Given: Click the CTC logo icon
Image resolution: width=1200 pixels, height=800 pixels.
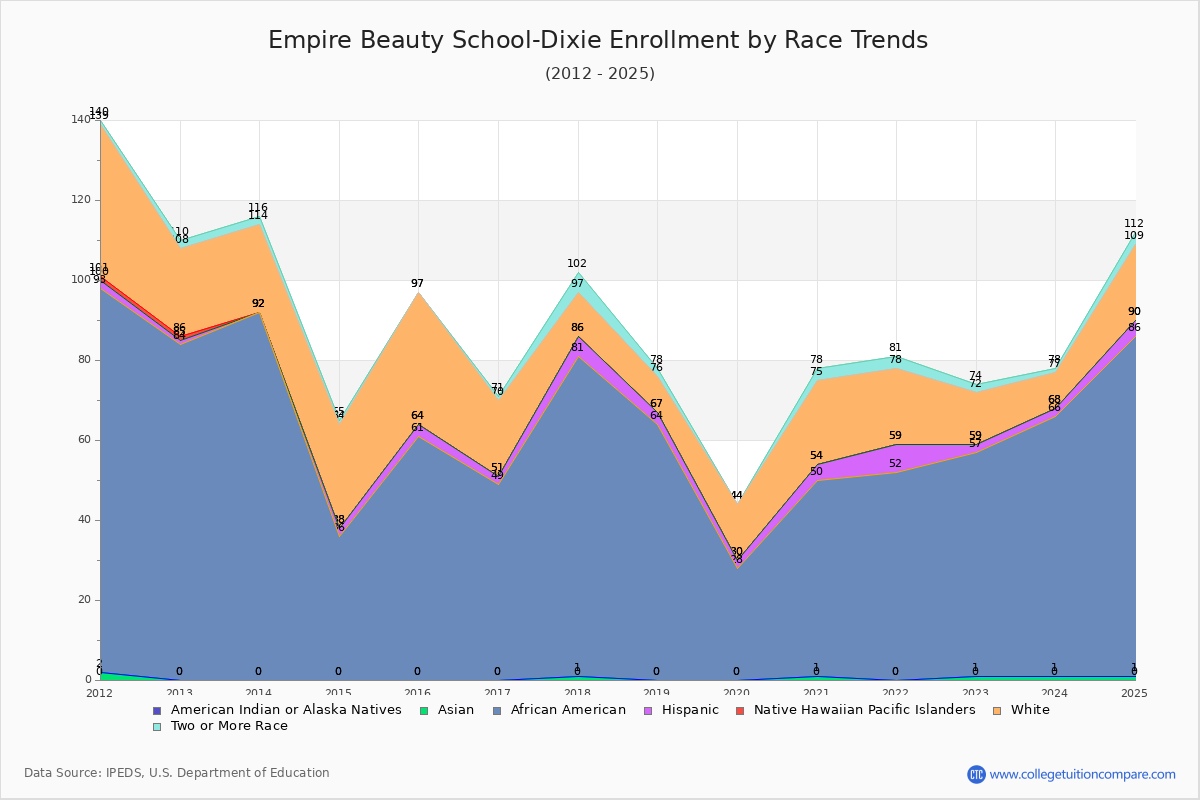Looking at the screenshot, I should (x=976, y=774).
